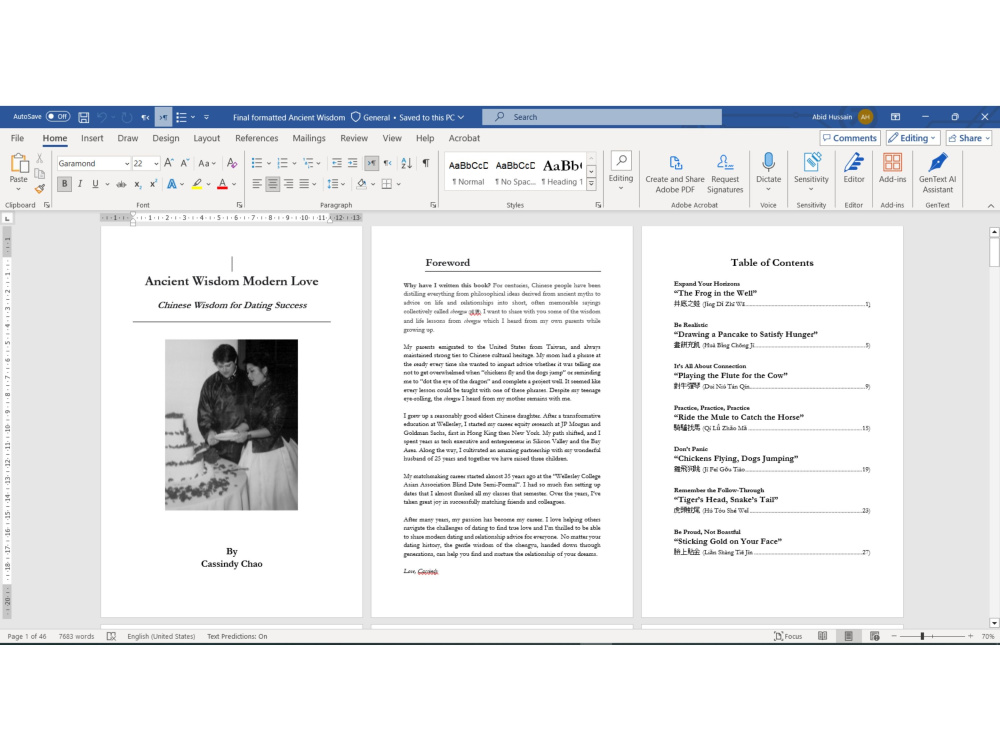Apply the yellow text highlight color
Viewport: 1000px width, 750px height.
(x=197, y=184)
